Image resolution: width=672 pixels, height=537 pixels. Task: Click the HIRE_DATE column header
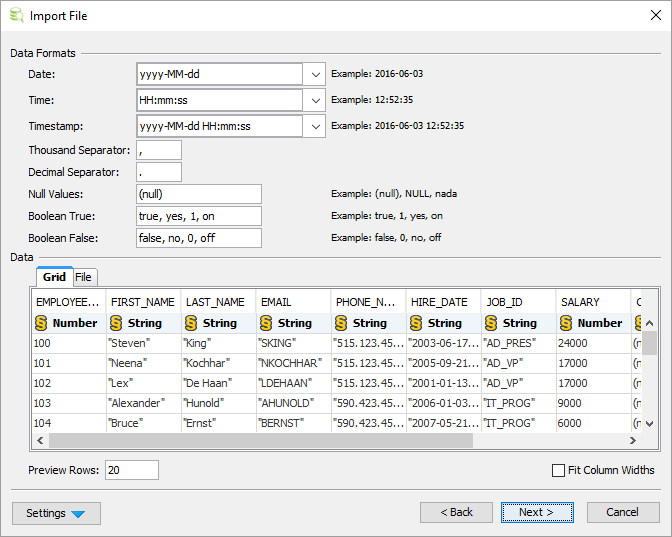coord(443,302)
